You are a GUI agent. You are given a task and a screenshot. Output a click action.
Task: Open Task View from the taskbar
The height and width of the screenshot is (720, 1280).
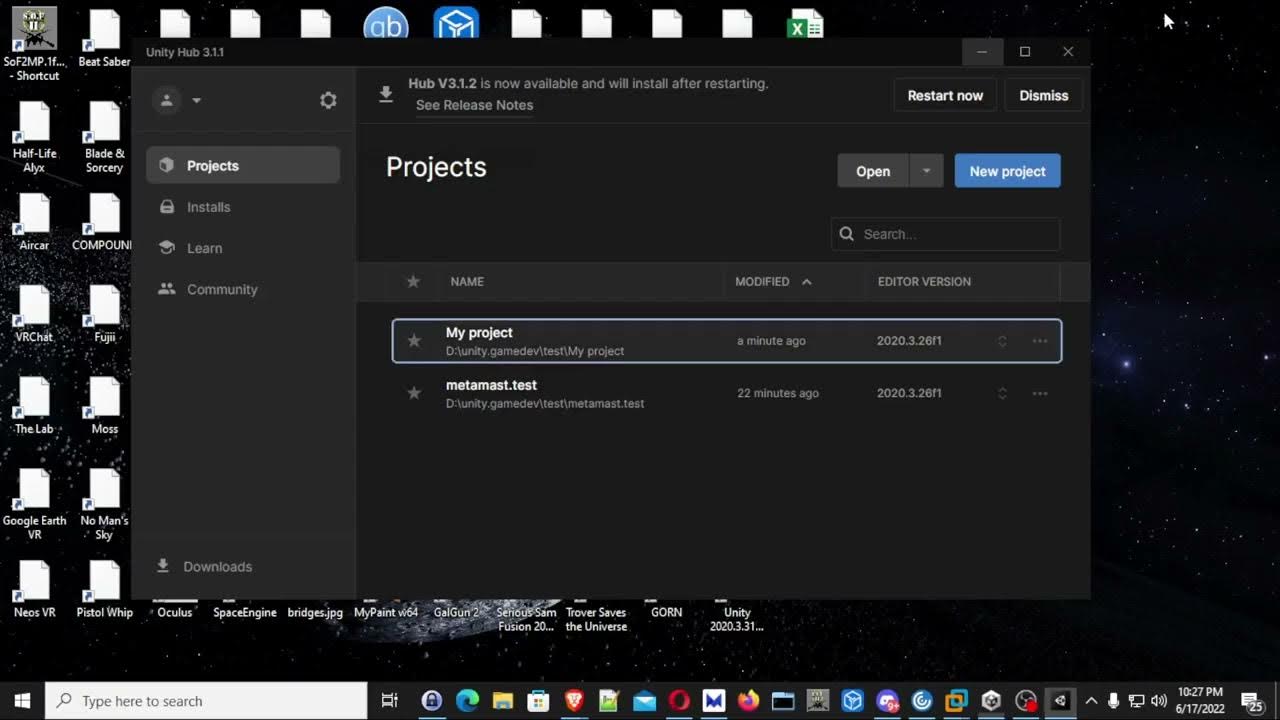click(390, 701)
